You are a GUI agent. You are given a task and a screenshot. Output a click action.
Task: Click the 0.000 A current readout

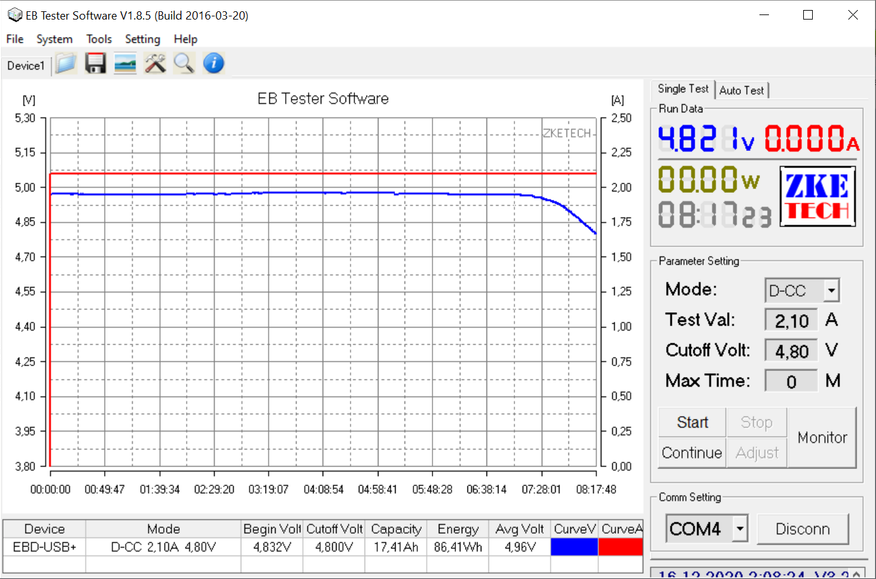point(812,138)
